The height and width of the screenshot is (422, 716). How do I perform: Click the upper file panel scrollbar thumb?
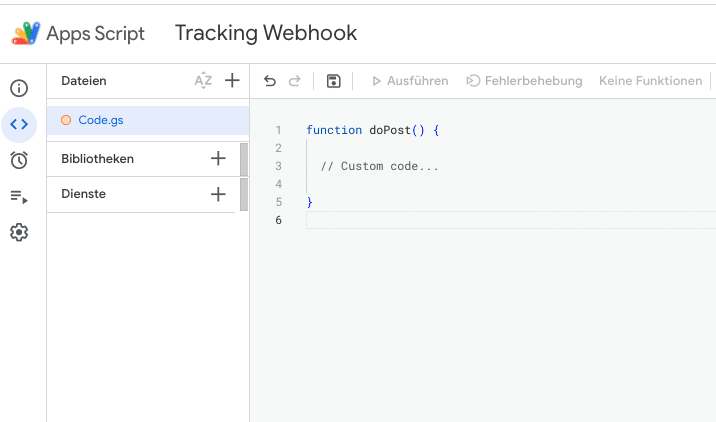point(244,159)
